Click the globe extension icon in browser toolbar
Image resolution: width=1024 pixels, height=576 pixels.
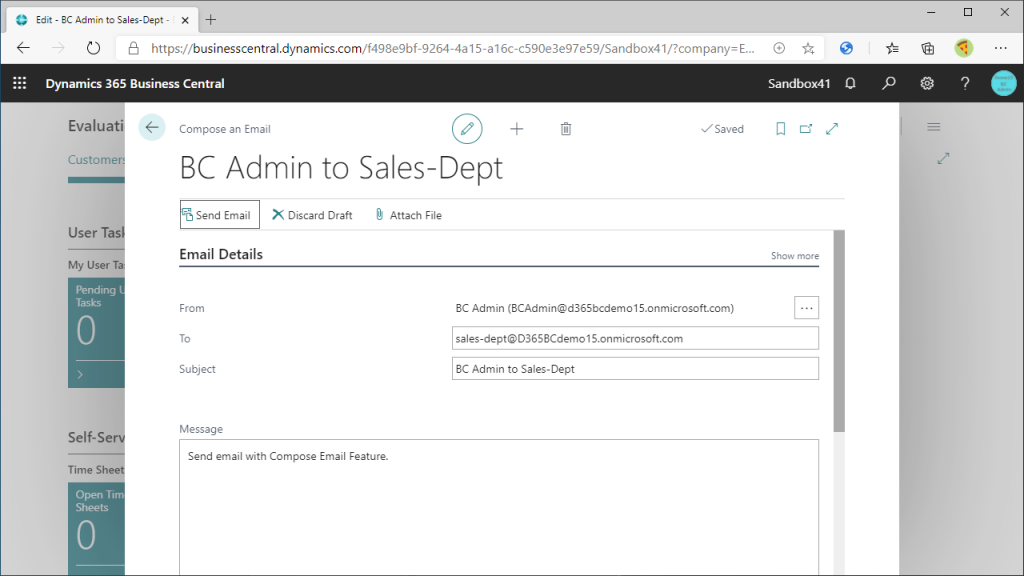coord(846,48)
